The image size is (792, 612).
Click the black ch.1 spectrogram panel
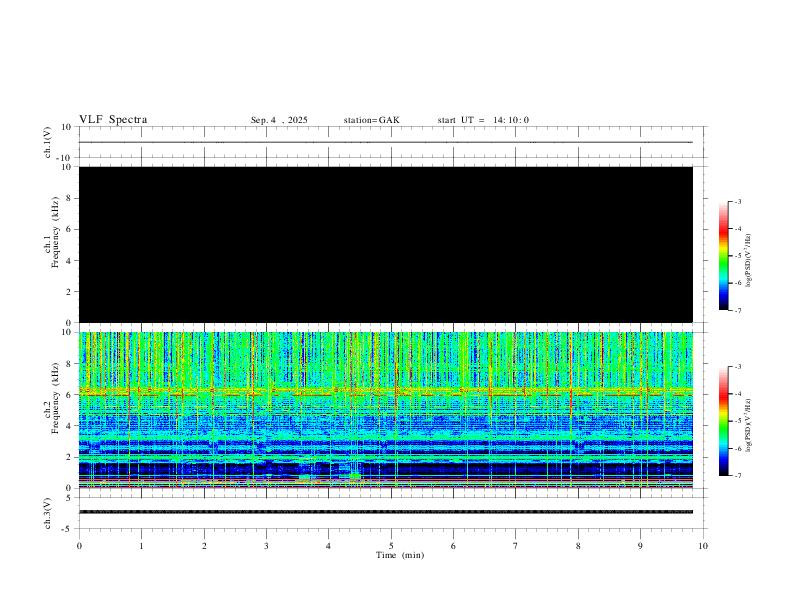(x=386, y=244)
